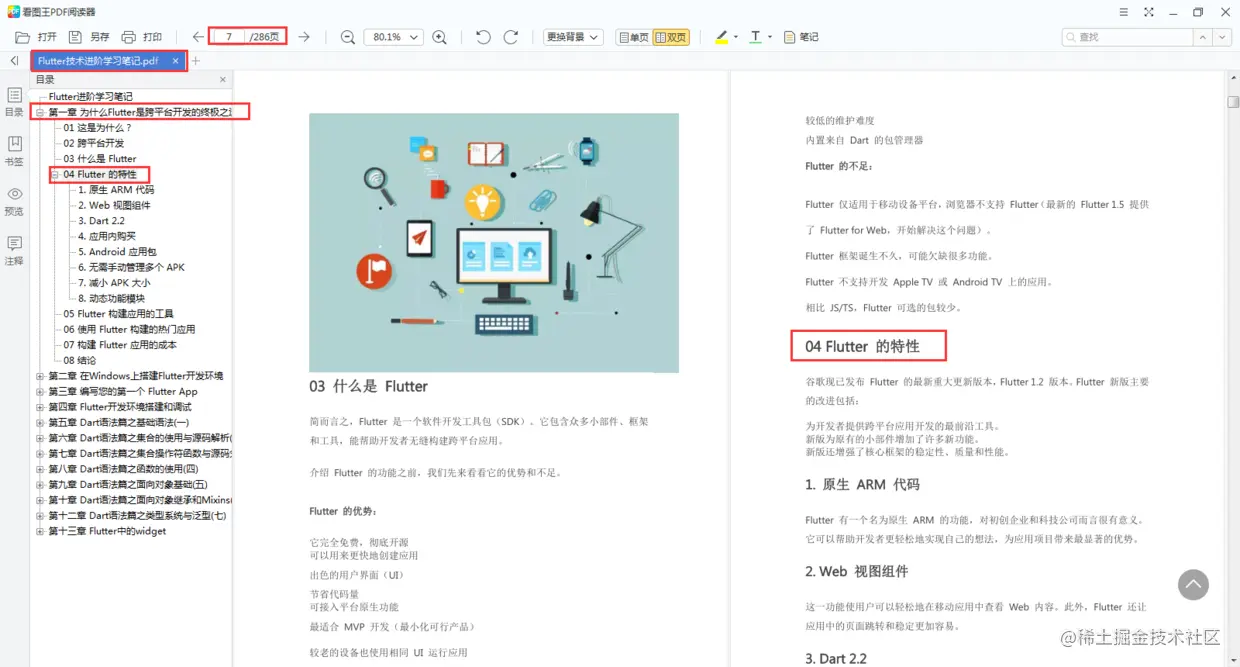Screen dimensions: 1240x667
Task: Switch to 双页 double-page view
Action: pyautogui.click(x=671, y=37)
